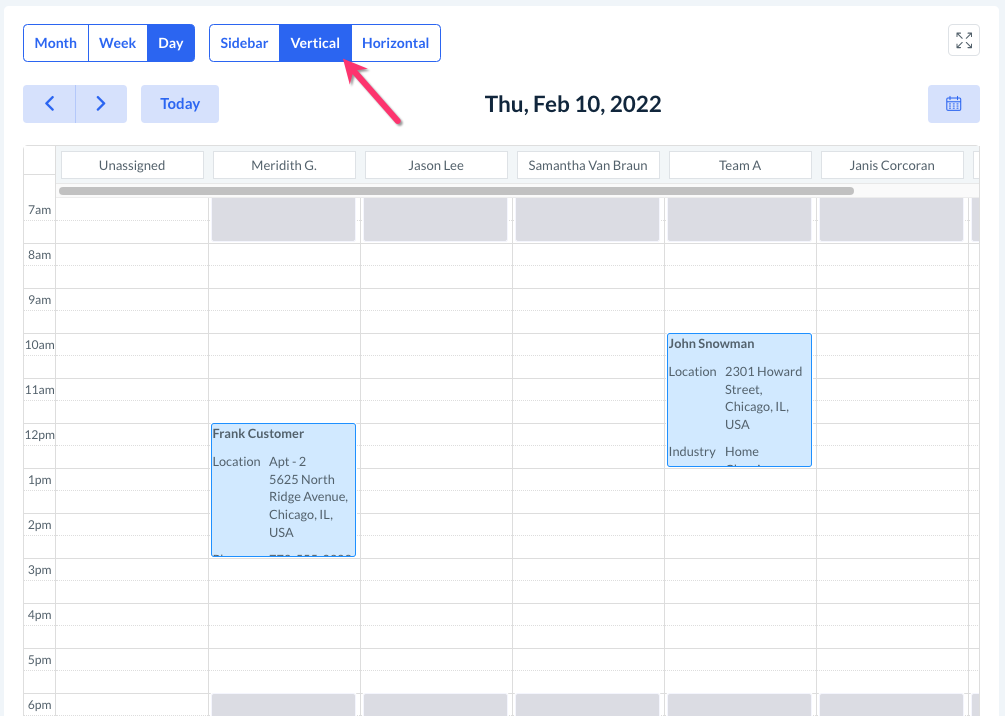
Task: Click the fullscreen expand icon
Action: [x=964, y=40]
